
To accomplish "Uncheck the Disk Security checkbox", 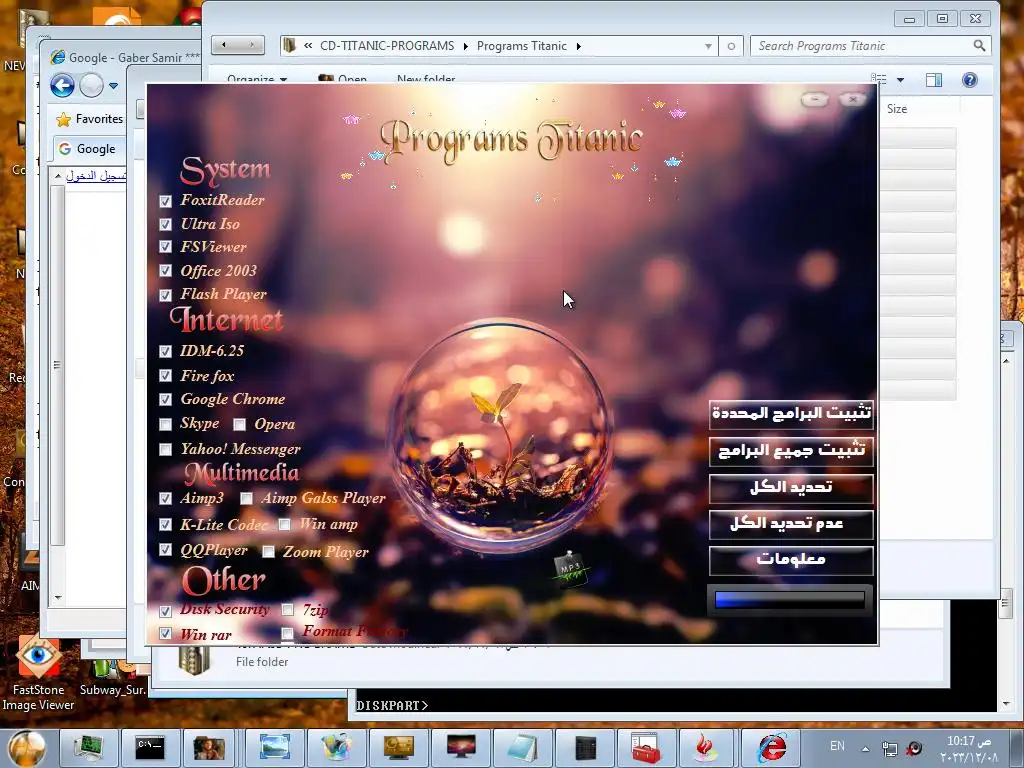I will click(x=166, y=611).
